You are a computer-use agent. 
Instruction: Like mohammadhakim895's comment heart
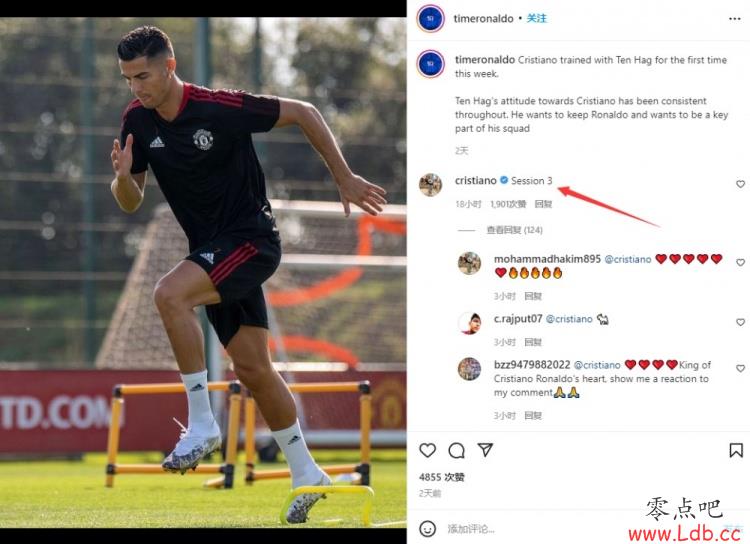pyautogui.click(x=740, y=263)
